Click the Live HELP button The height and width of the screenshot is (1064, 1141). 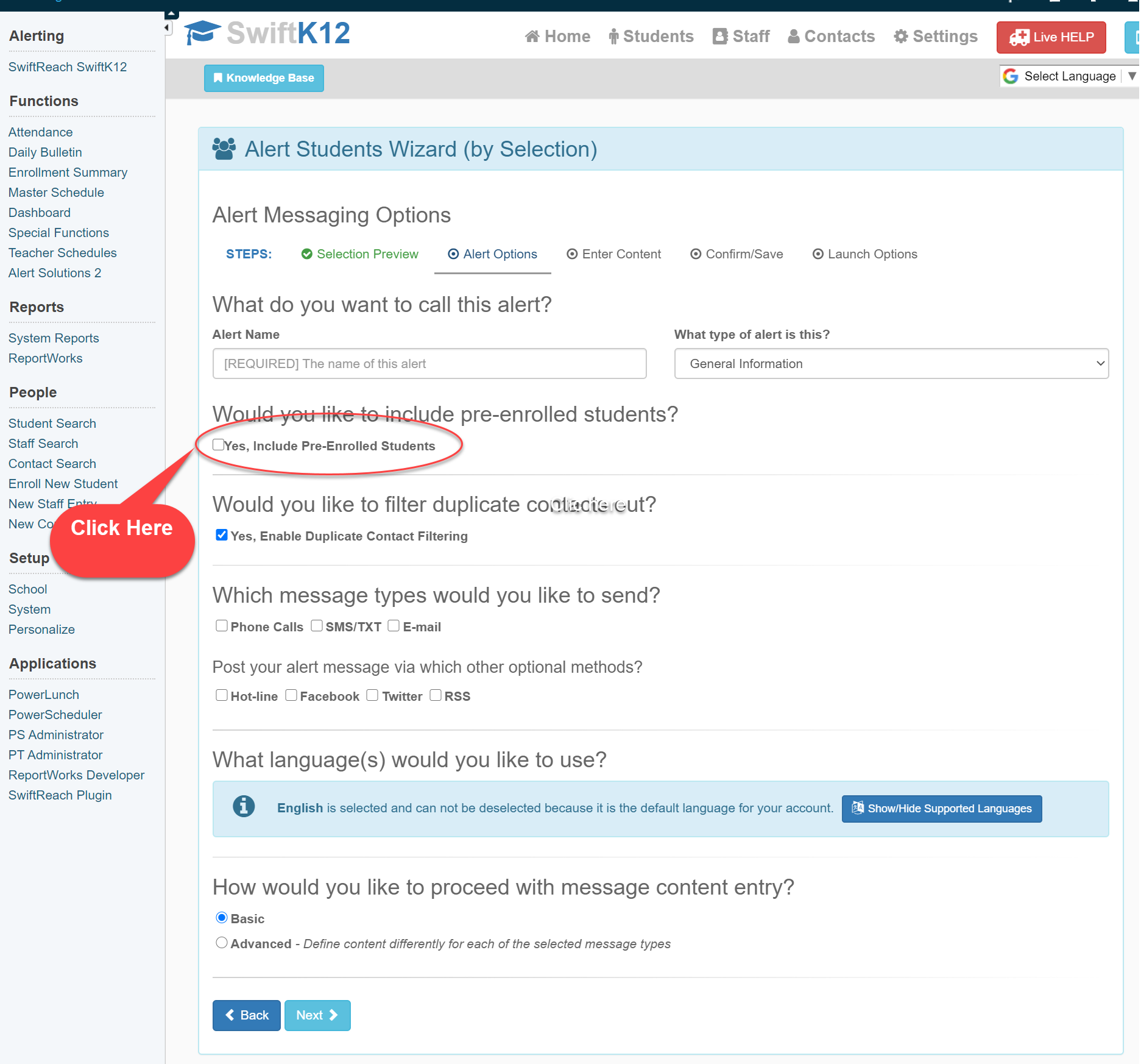pos(1051,37)
